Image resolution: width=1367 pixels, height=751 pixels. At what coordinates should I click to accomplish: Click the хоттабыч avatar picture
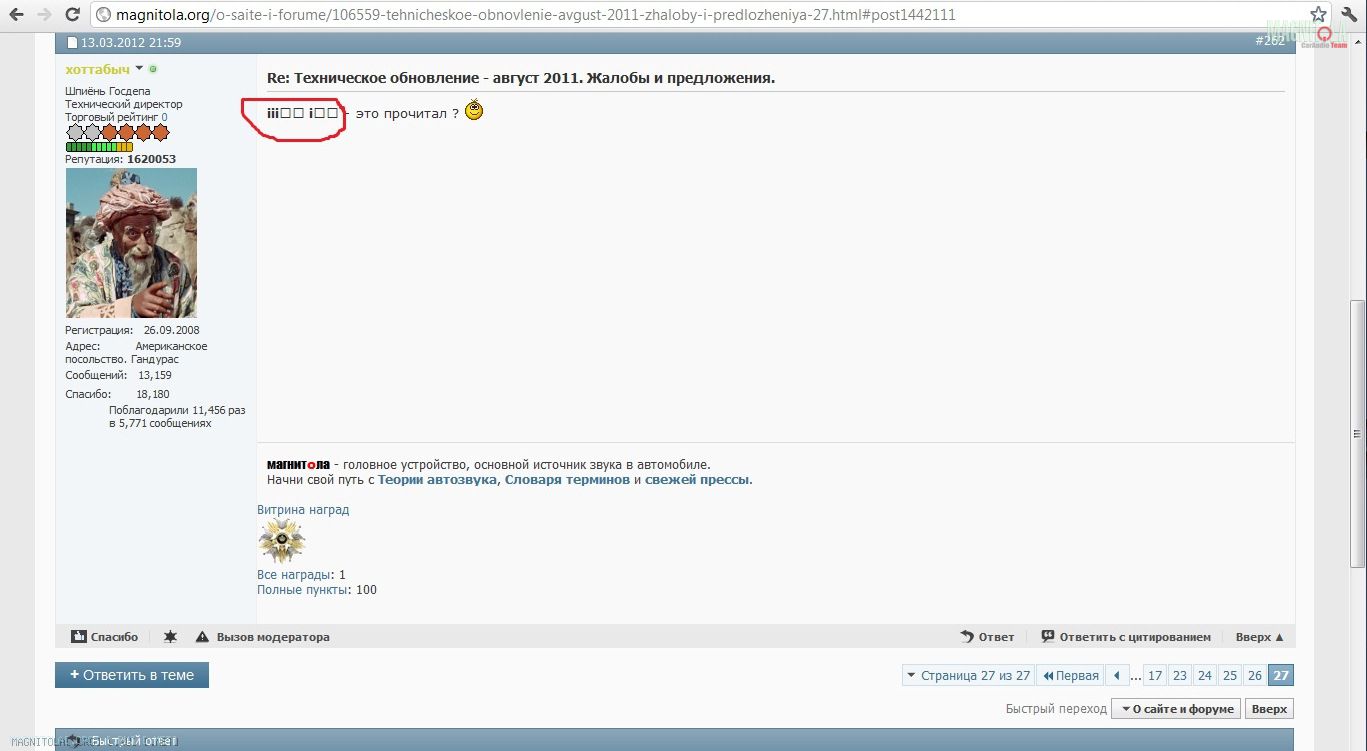point(131,243)
